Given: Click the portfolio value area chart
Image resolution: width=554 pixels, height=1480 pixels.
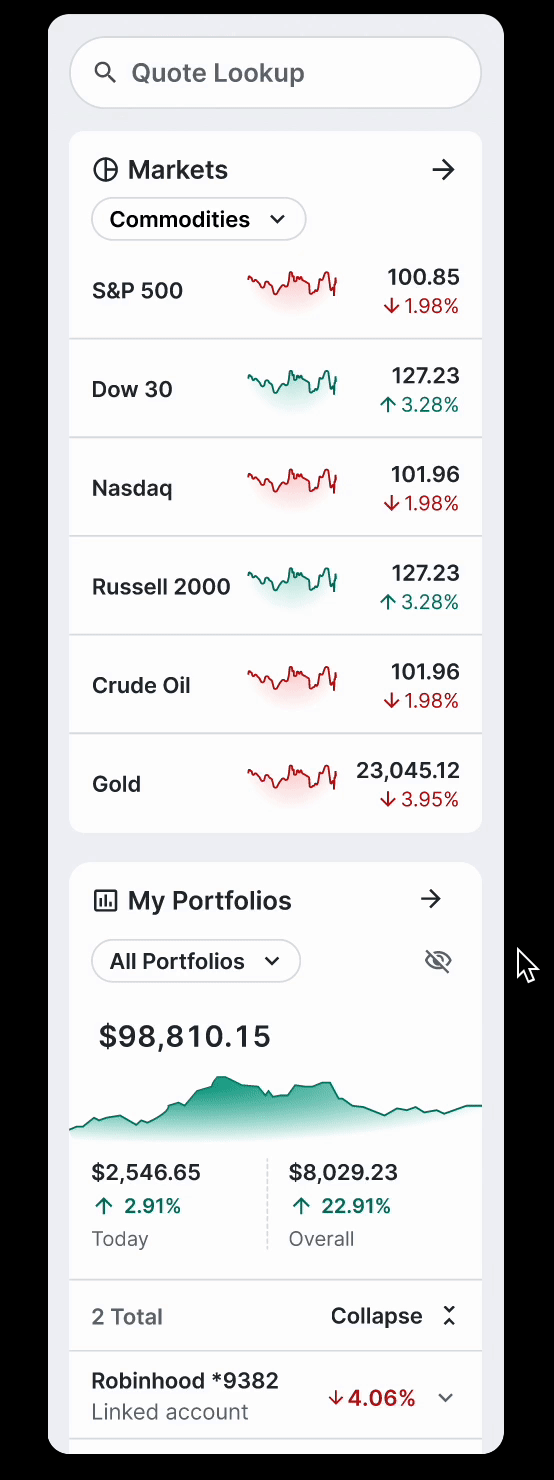Looking at the screenshot, I should (x=275, y=1108).
